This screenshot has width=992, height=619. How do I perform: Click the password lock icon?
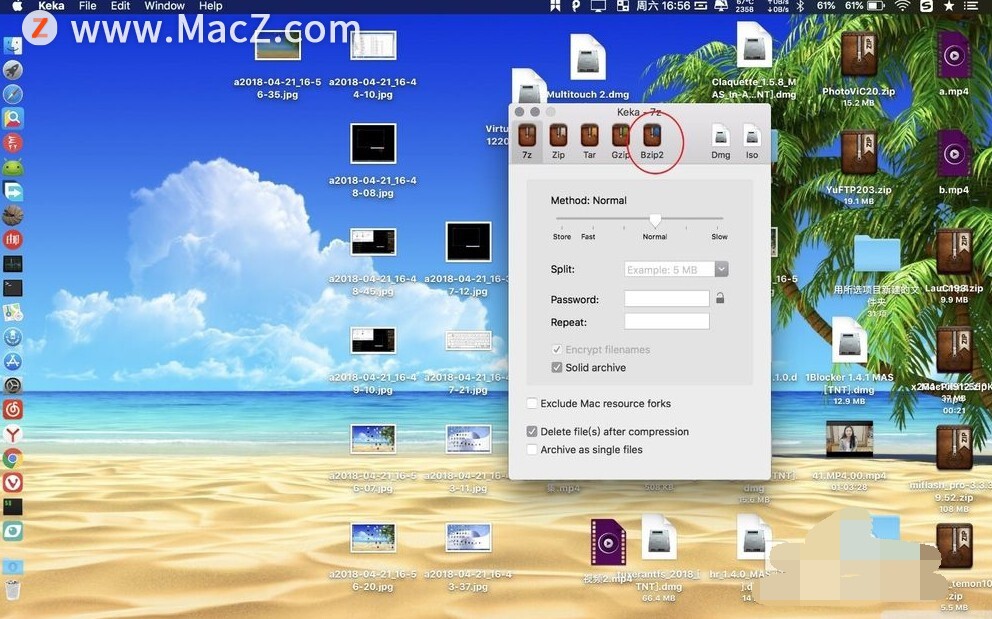coord(720,297)
